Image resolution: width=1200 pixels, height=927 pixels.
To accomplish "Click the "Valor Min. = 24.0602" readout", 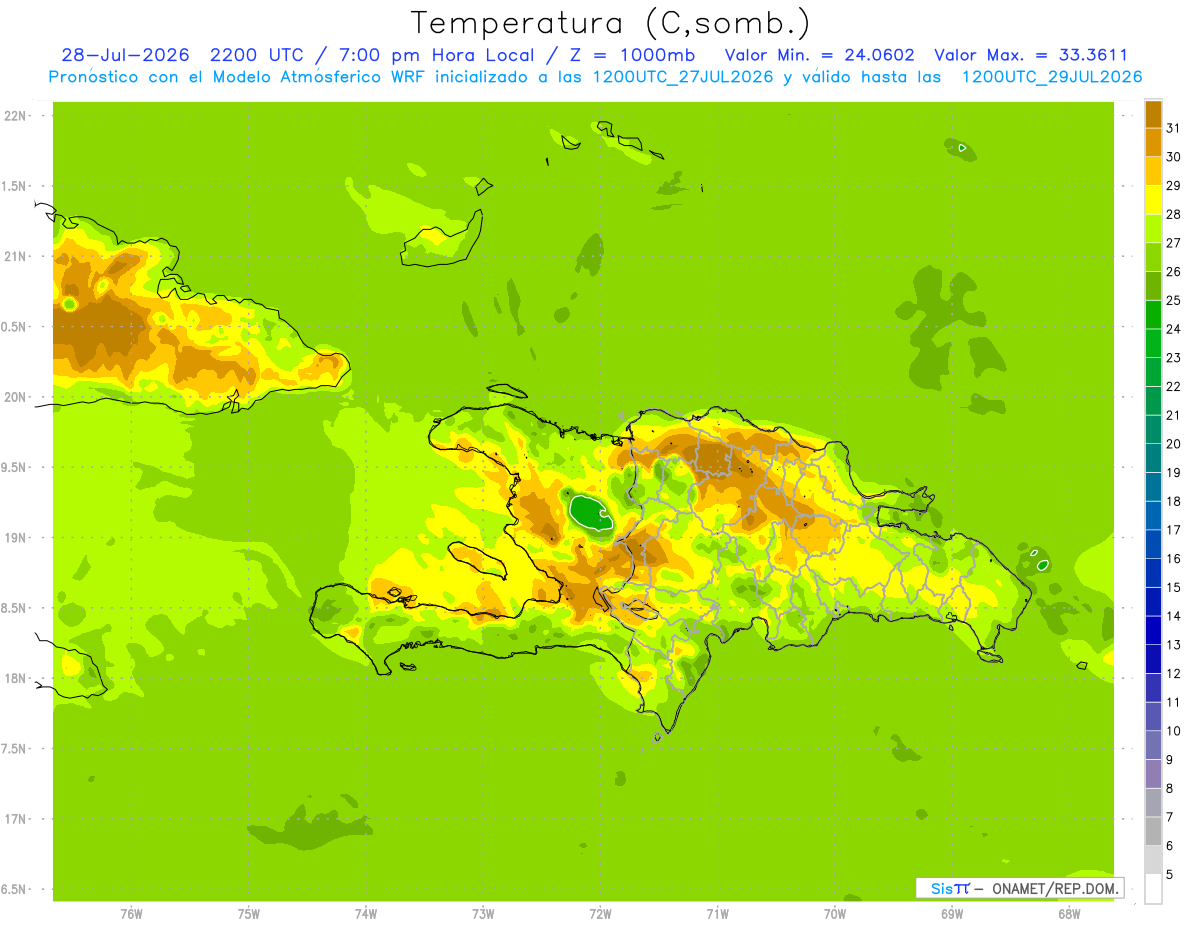I will pos(819,55).
